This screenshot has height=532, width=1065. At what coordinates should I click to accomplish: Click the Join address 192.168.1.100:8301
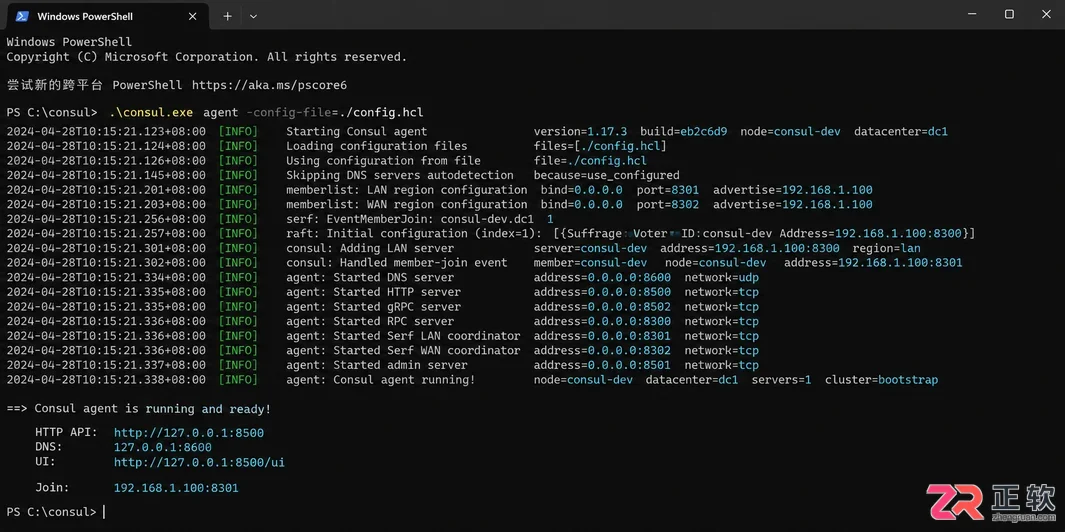coord(176,489)
